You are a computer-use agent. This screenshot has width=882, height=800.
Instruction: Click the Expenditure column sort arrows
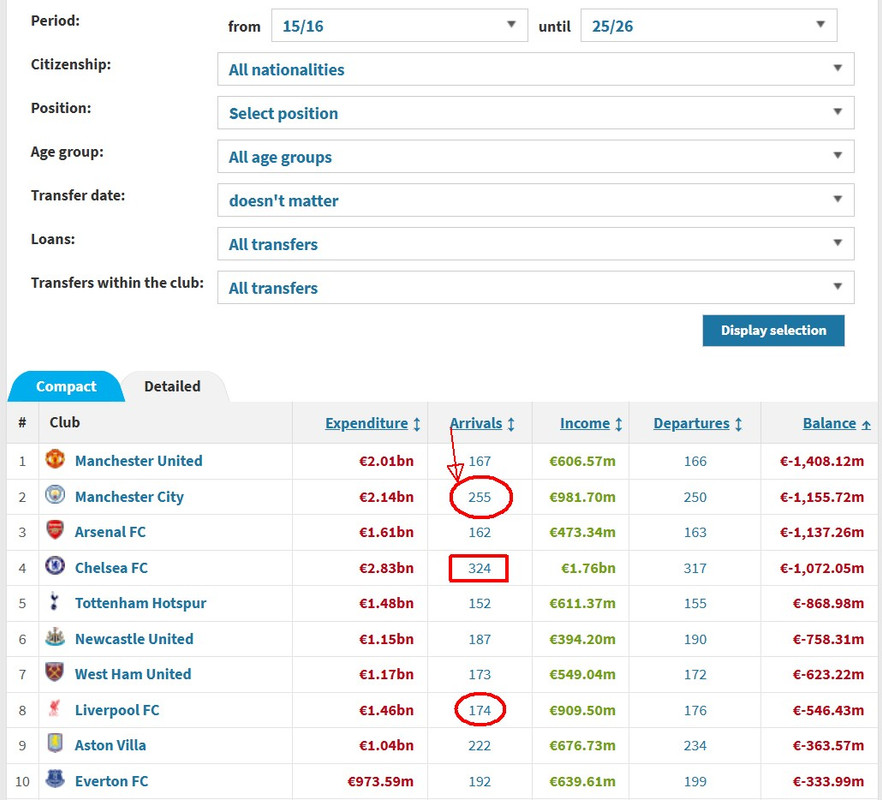point(417,424)
